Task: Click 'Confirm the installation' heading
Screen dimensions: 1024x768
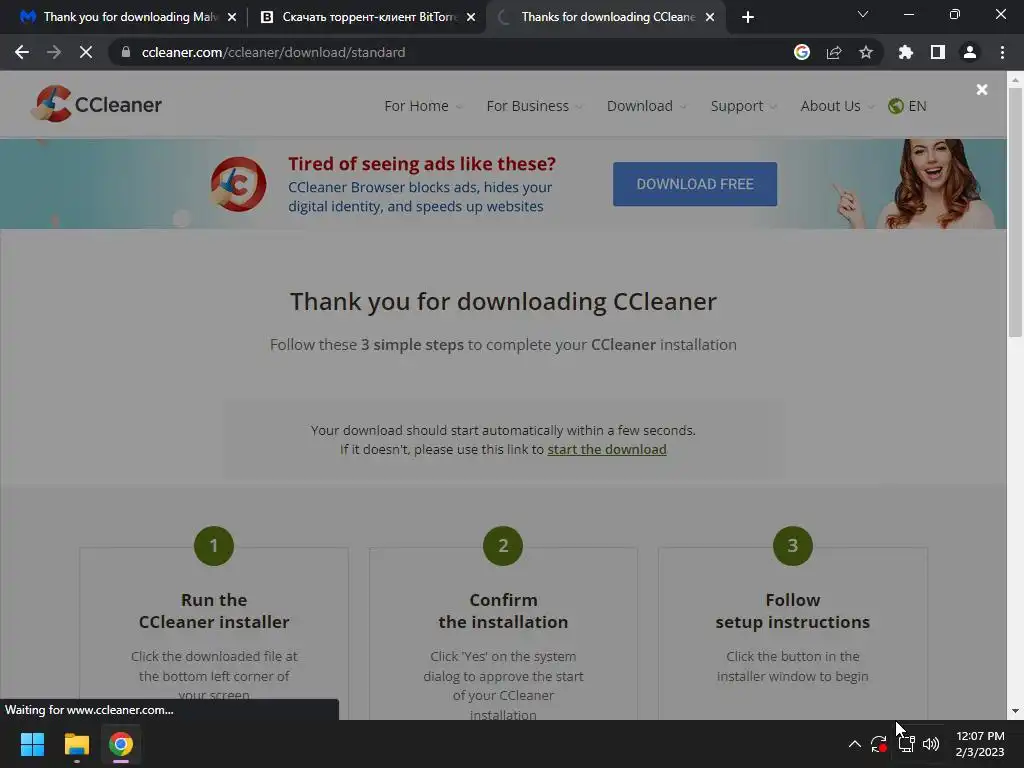Action: point(503,611)
